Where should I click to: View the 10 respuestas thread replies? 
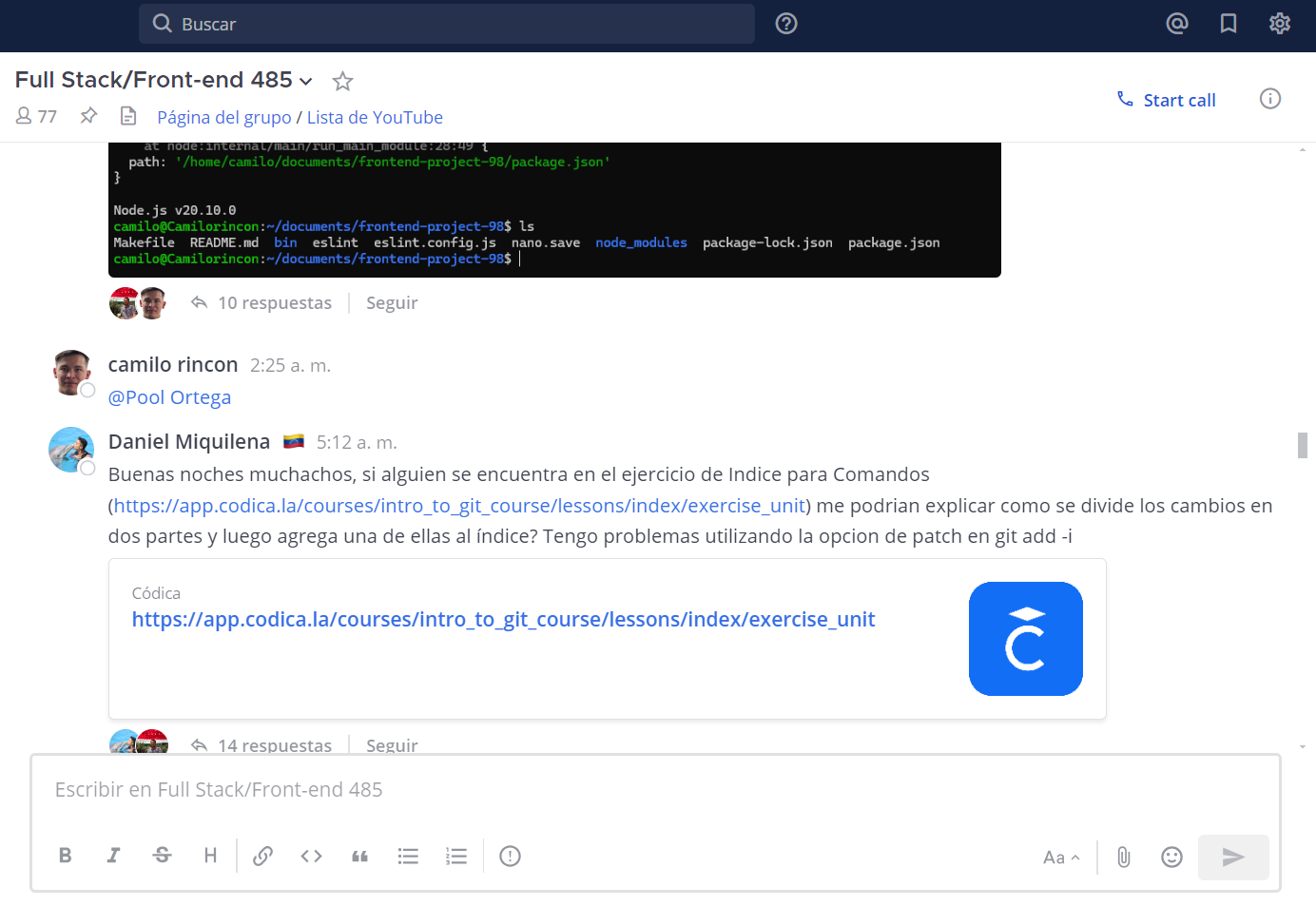coord(274,303)
